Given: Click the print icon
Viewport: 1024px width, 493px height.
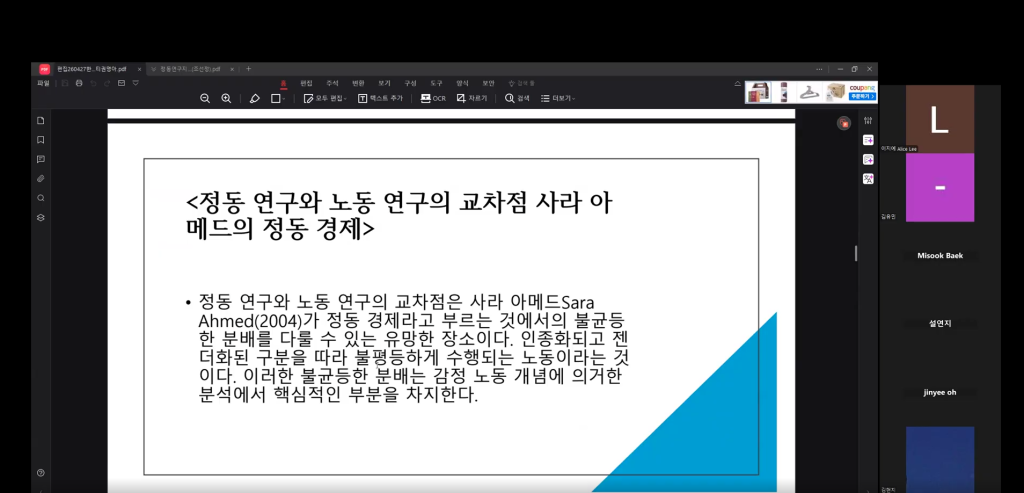Looking at the screenshot, I should [79, 84].
